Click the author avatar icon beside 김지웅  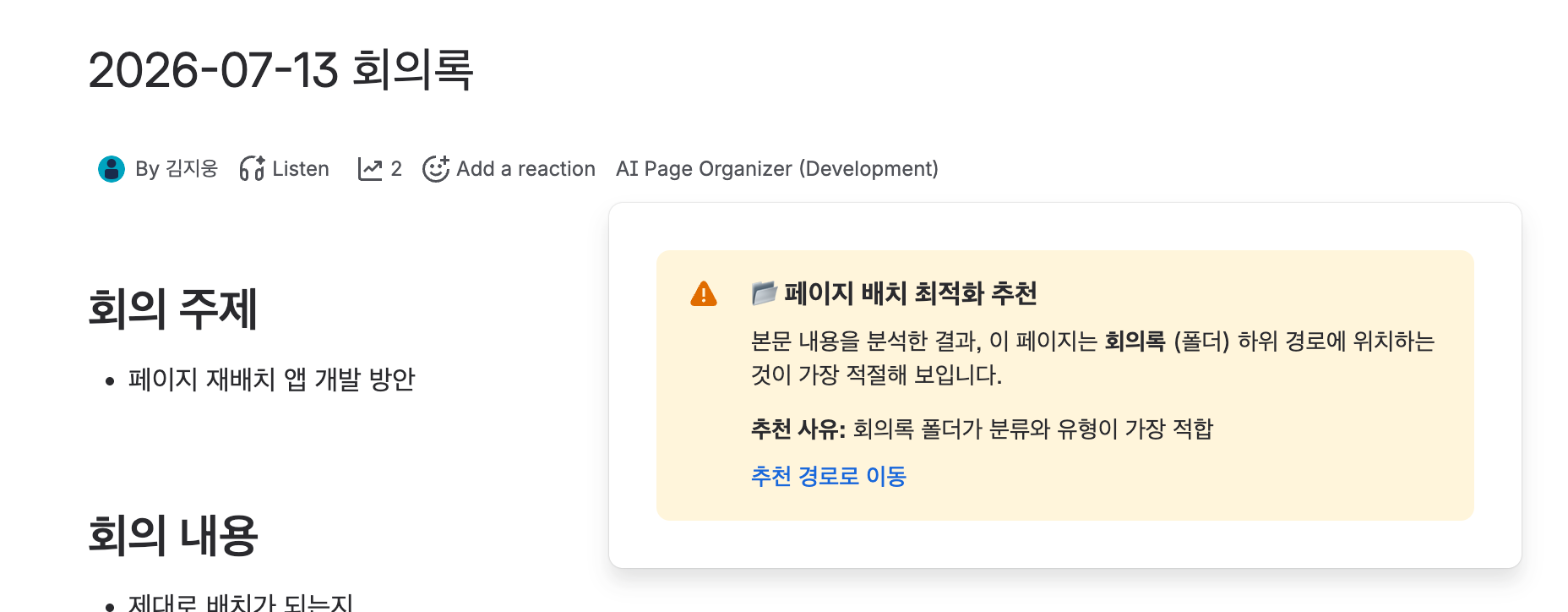point(111,169)
